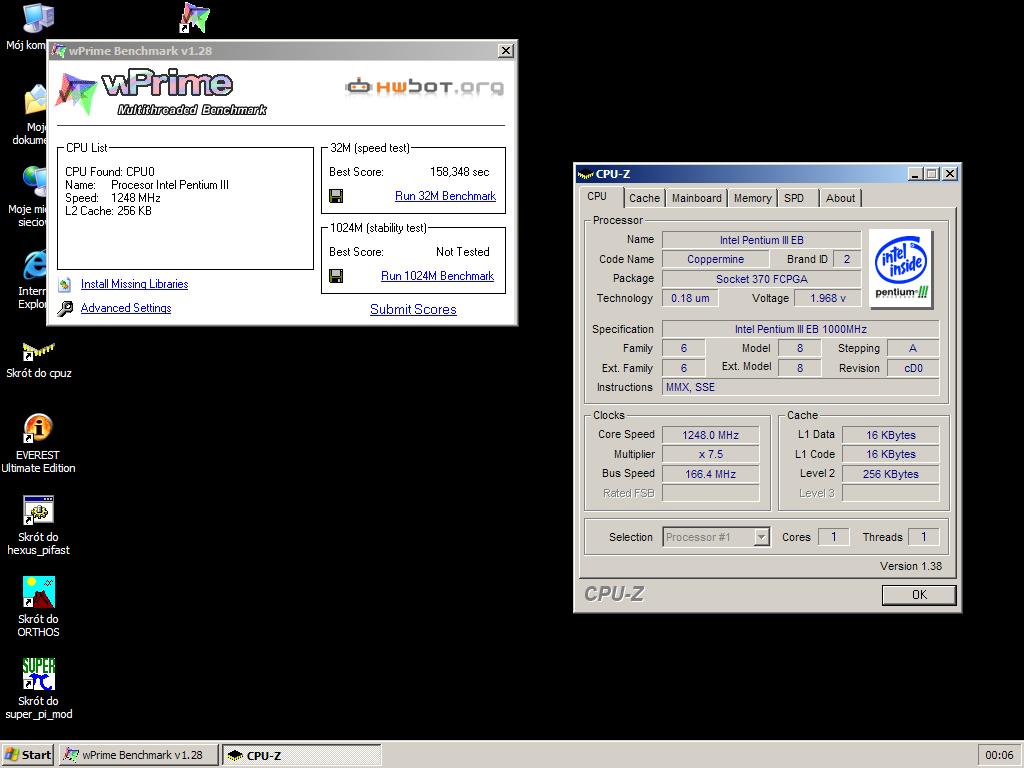
Task: Click the Brand ID value 2 field
Action: [x=847, y=259]
